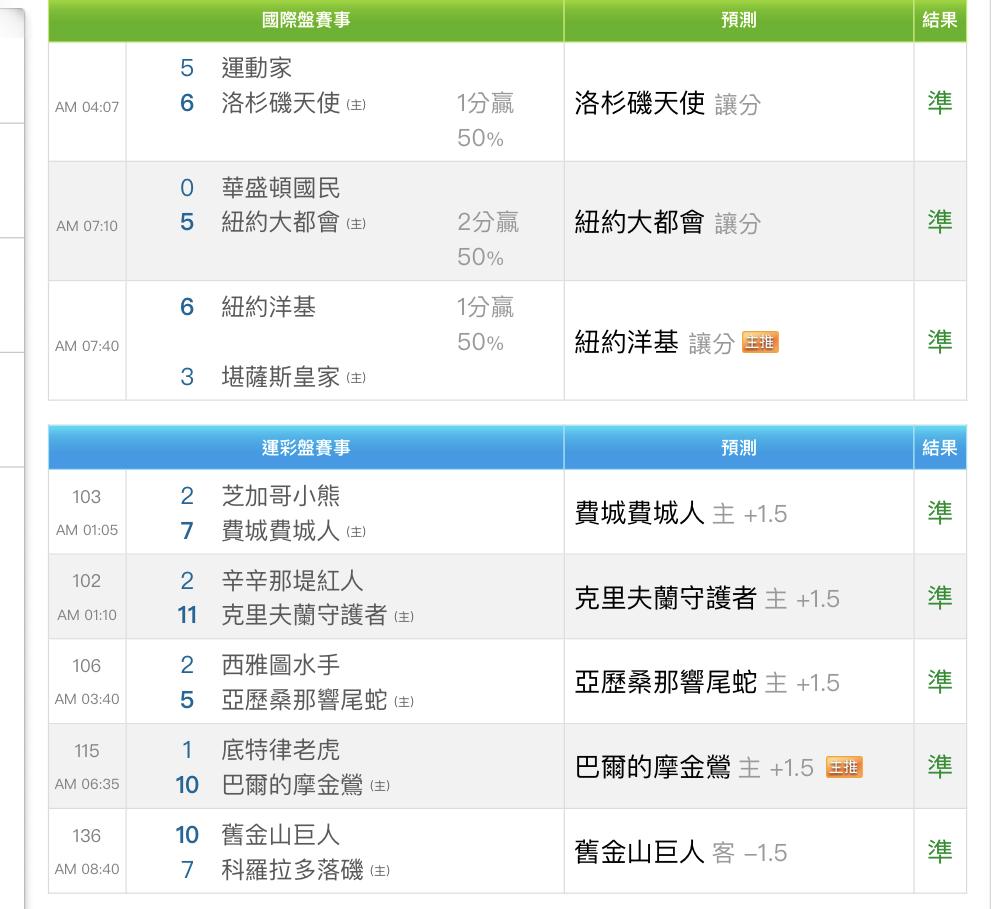
Task: Click the score 11 beside 克里夫蘭守護者
Action: point(187,615)
